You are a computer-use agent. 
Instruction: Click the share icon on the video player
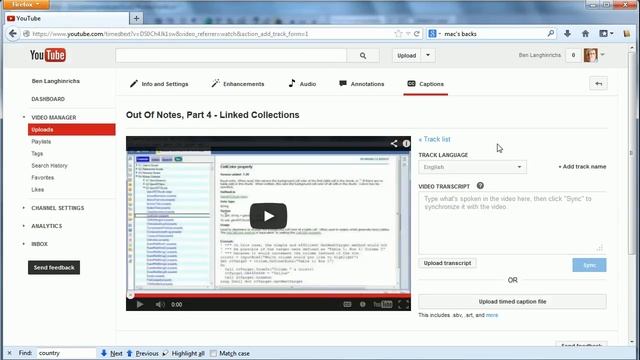coord(393,143)
